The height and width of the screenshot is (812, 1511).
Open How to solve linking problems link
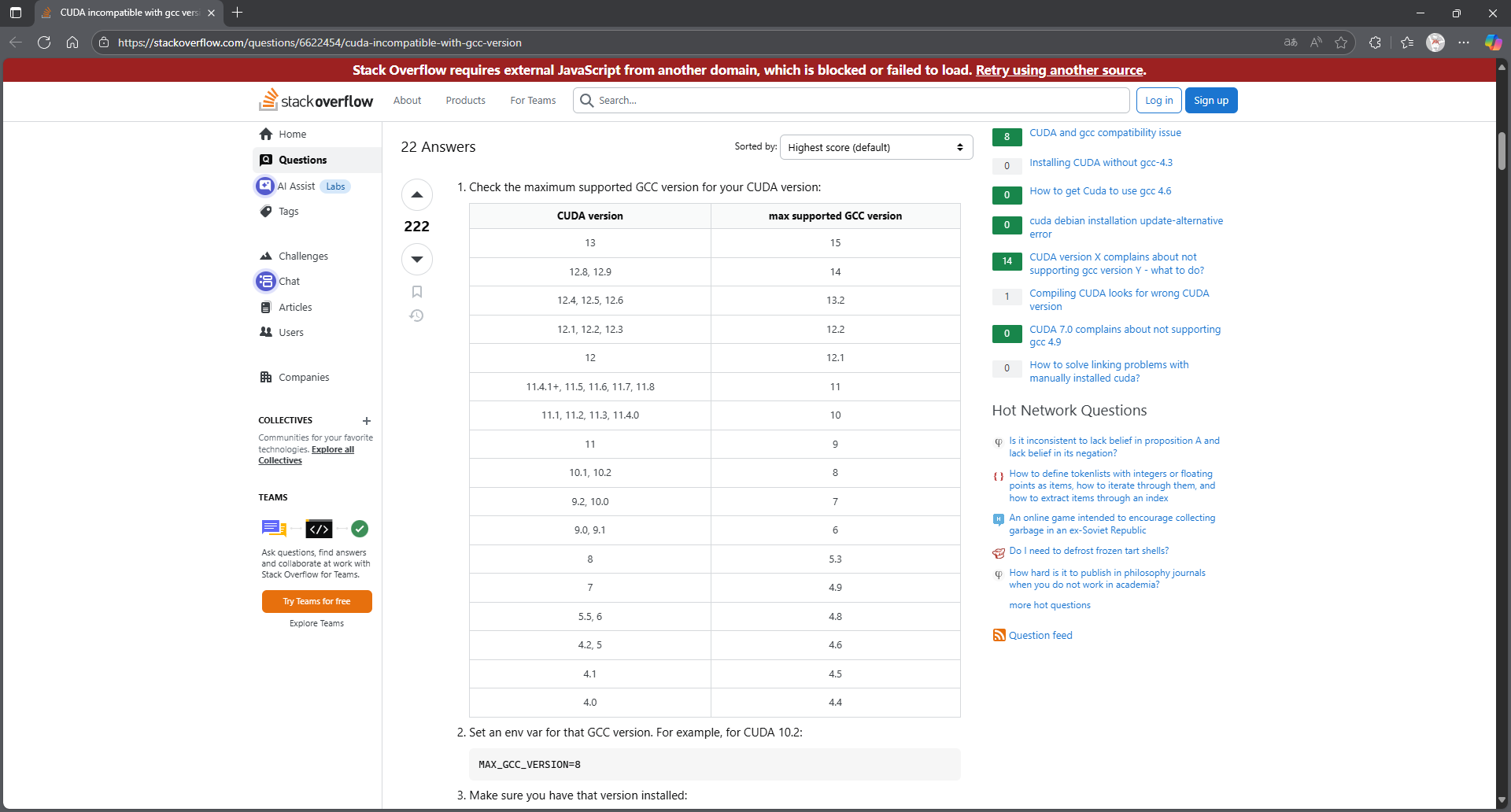click(x=1109, y=371)
